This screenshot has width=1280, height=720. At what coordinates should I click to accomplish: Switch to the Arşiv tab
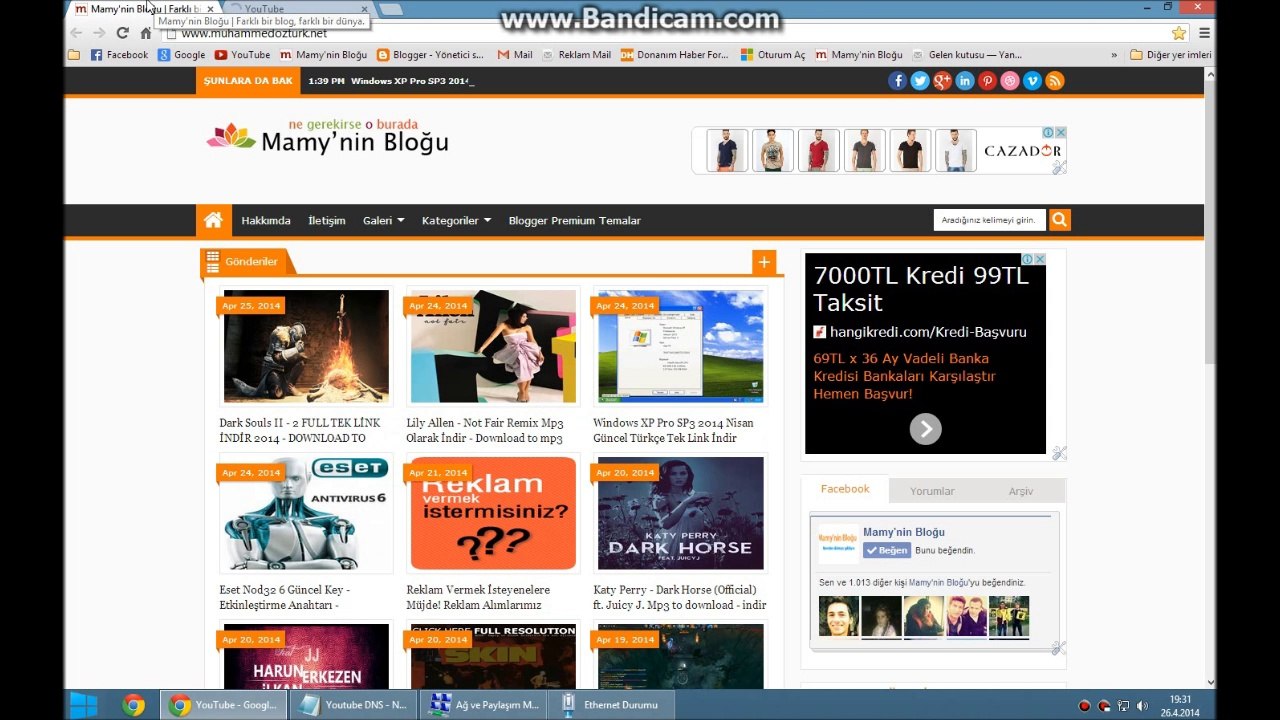(x=1021, y=491)
